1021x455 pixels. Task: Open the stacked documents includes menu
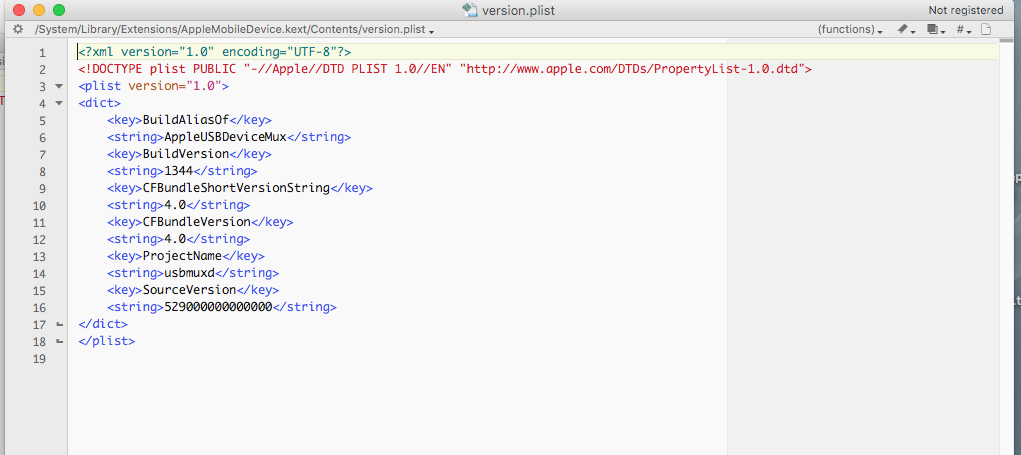936,29
